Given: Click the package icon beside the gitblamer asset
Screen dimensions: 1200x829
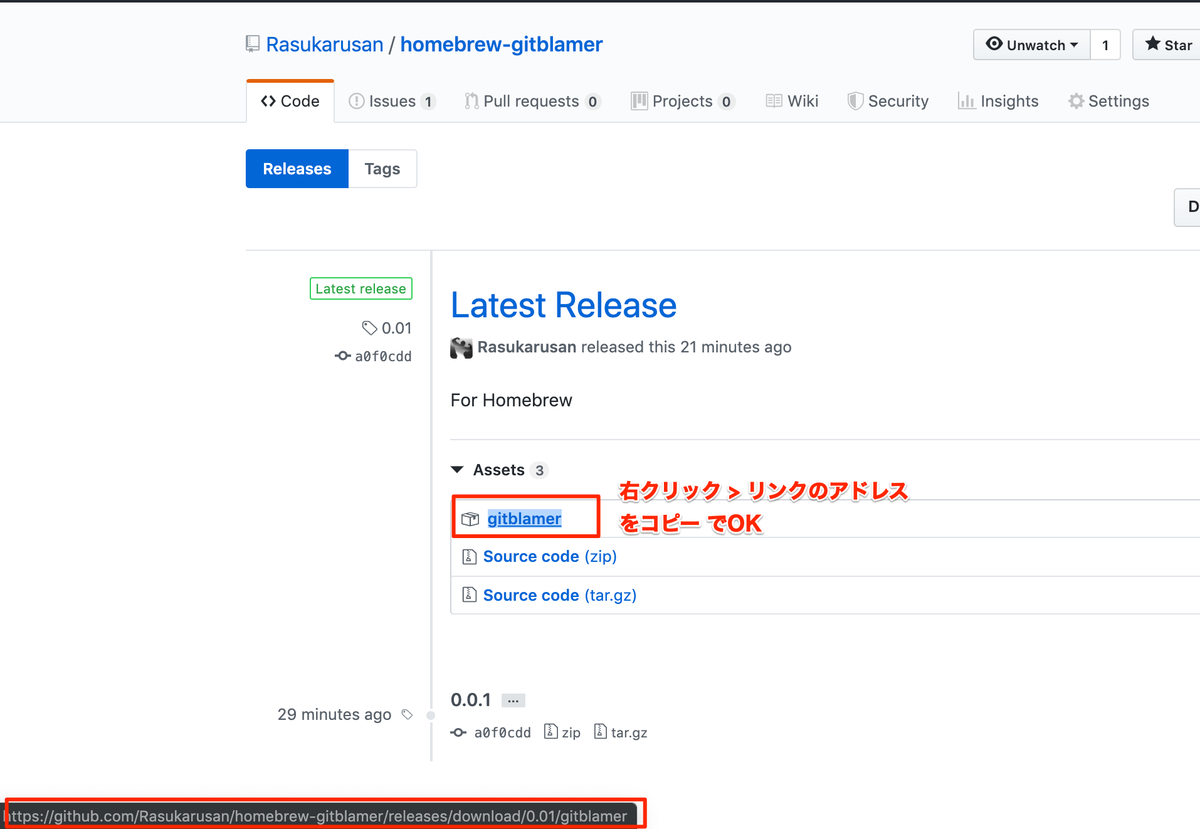Looking at the screenshot, I should pyautogui.click(x=470, y=518).
